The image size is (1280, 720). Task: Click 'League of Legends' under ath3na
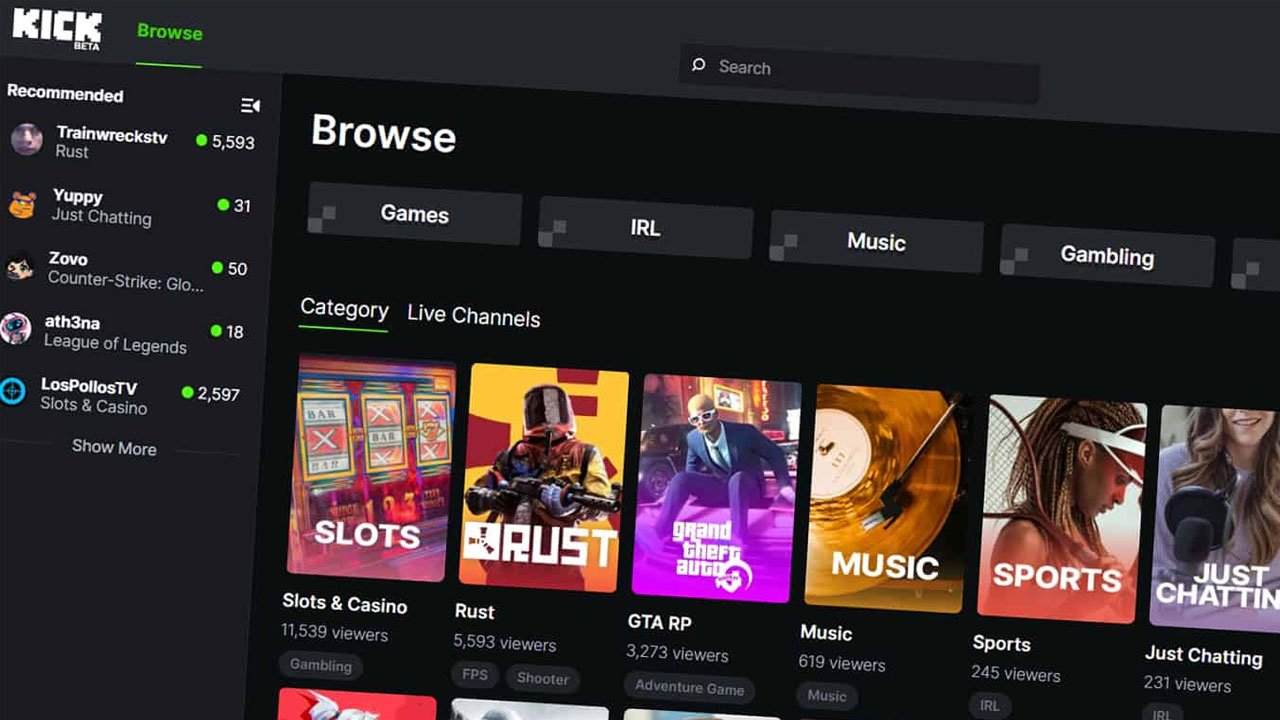(x=115, y=344)
